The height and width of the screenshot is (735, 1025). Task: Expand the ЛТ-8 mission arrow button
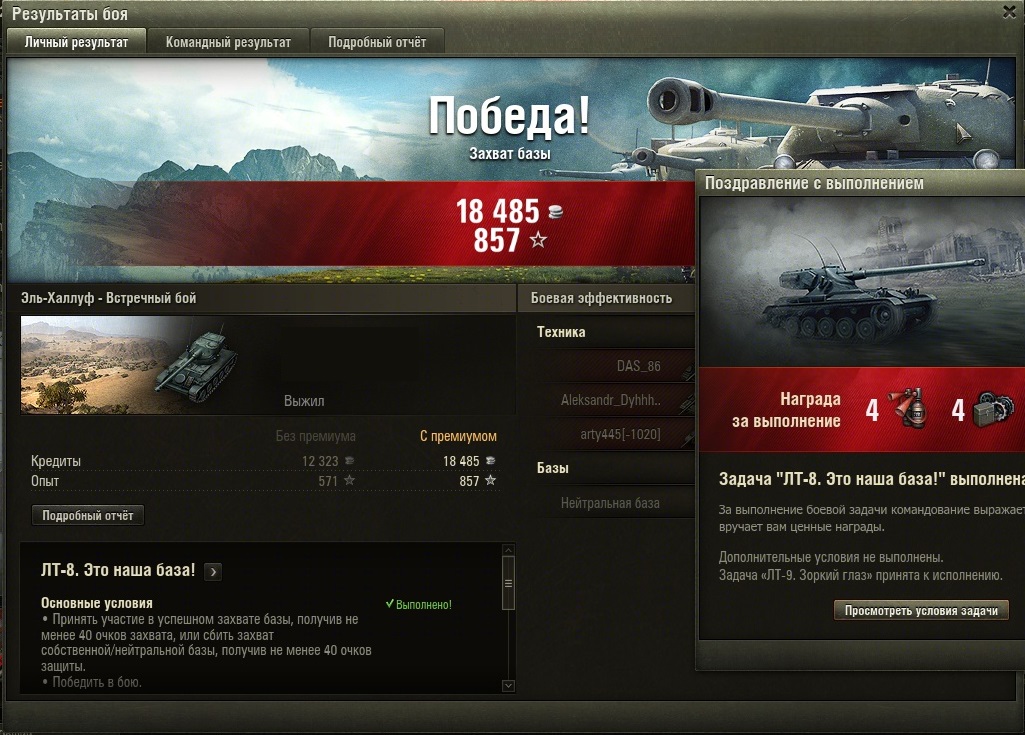click(x=212, y=572)
